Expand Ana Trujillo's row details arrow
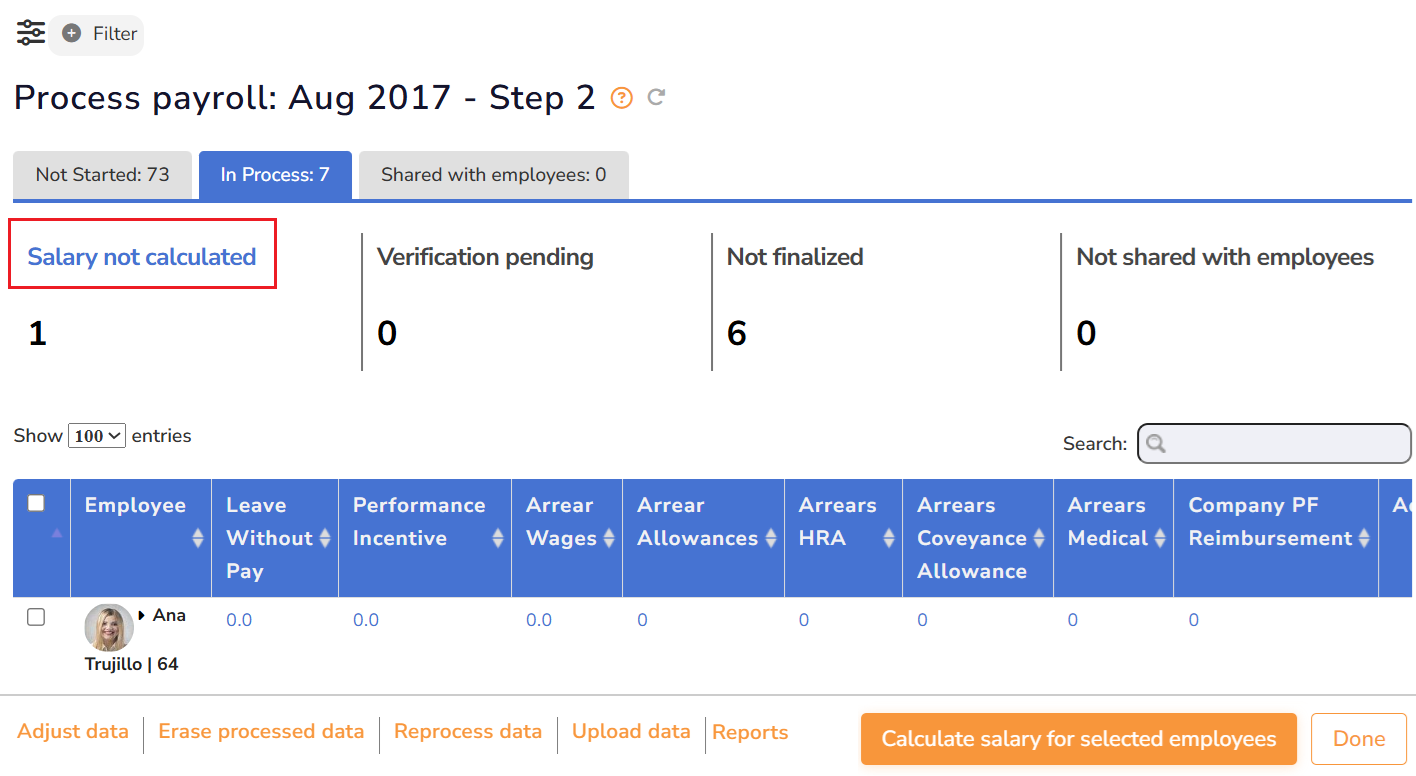Viewport: 1416px width, 776px height. pos(142,615)
